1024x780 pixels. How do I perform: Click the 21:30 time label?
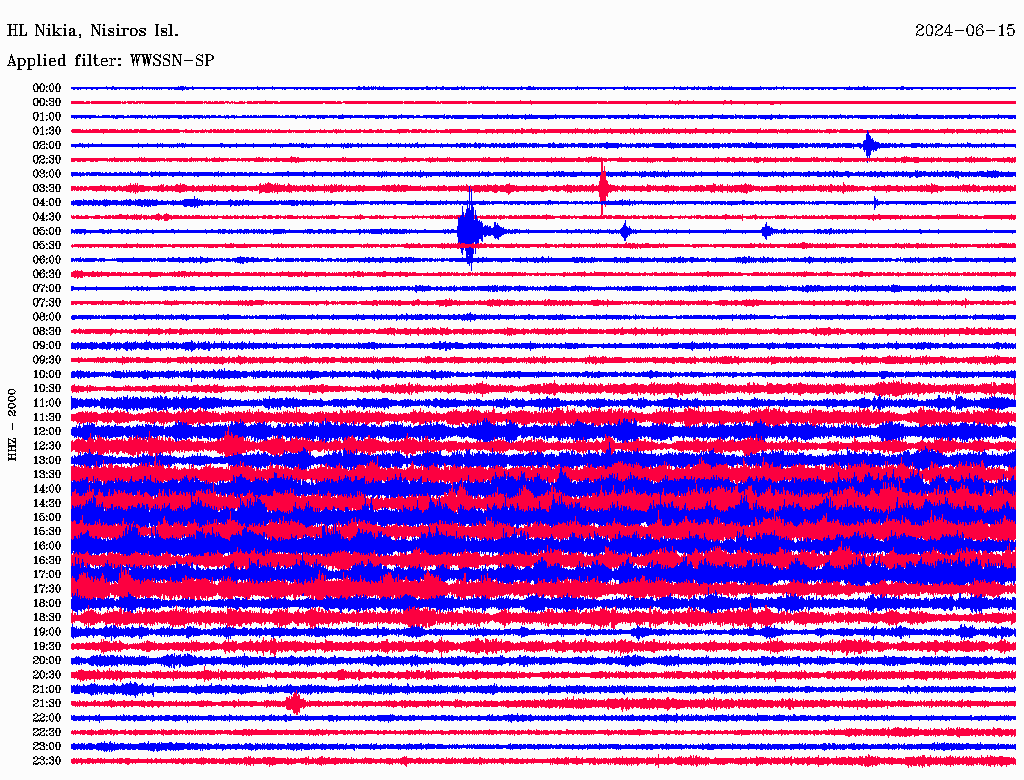coord(46,704)
